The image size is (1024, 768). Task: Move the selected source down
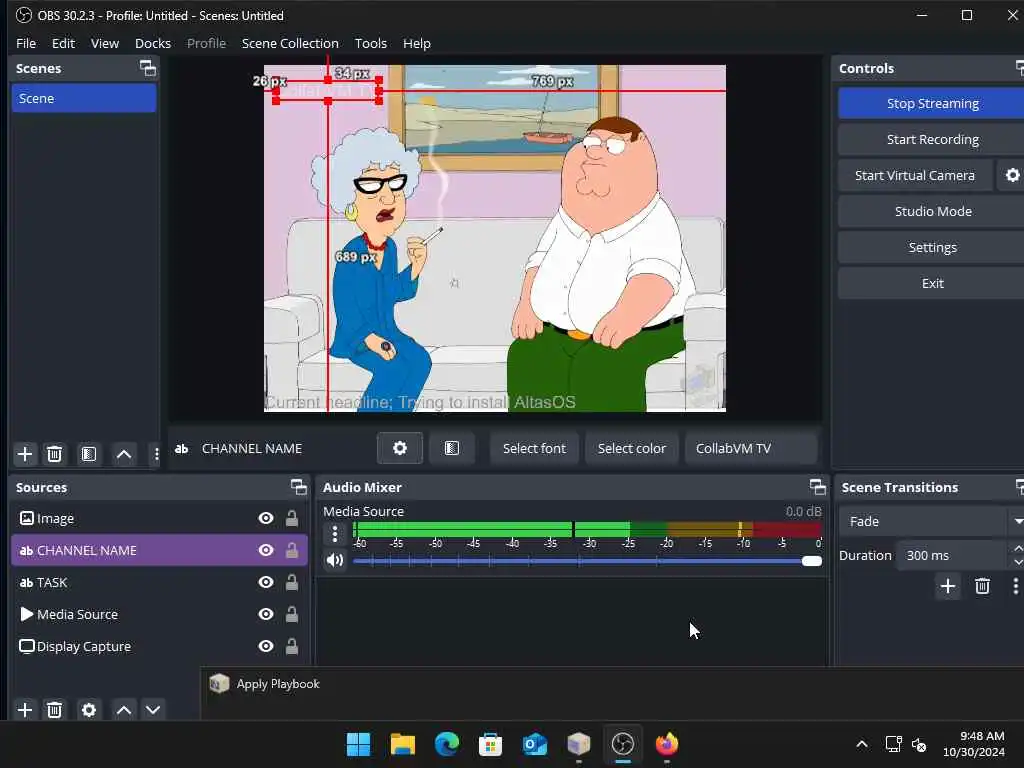click(153, 710)
